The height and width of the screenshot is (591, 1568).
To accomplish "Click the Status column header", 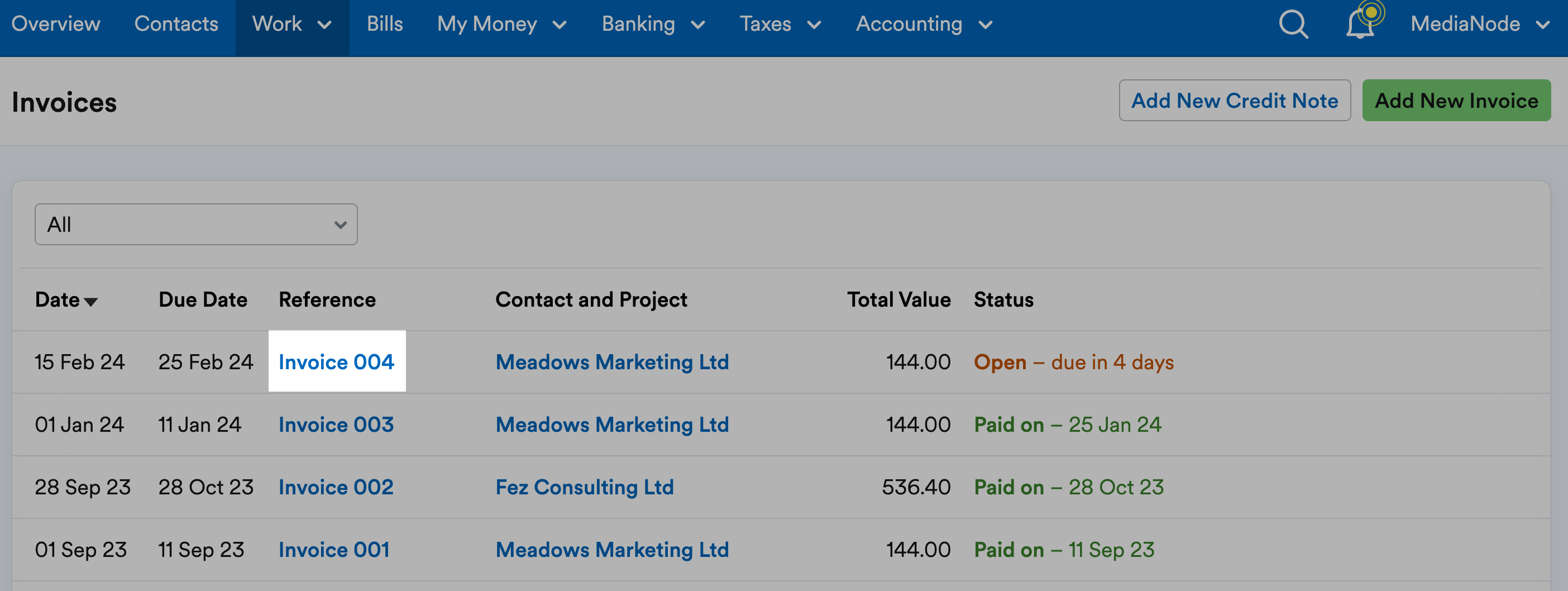I will (x=1003, y=299).
